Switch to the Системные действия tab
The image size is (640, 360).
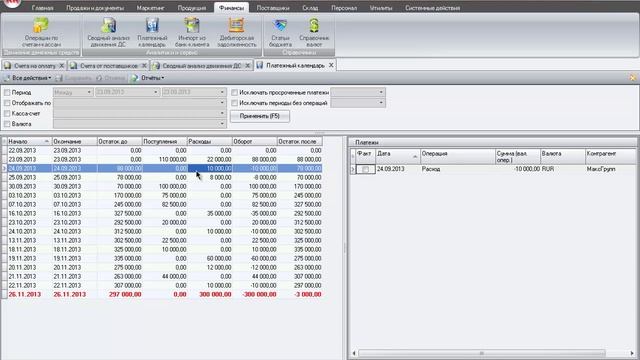pyautogui.click(x=432, y=8)
